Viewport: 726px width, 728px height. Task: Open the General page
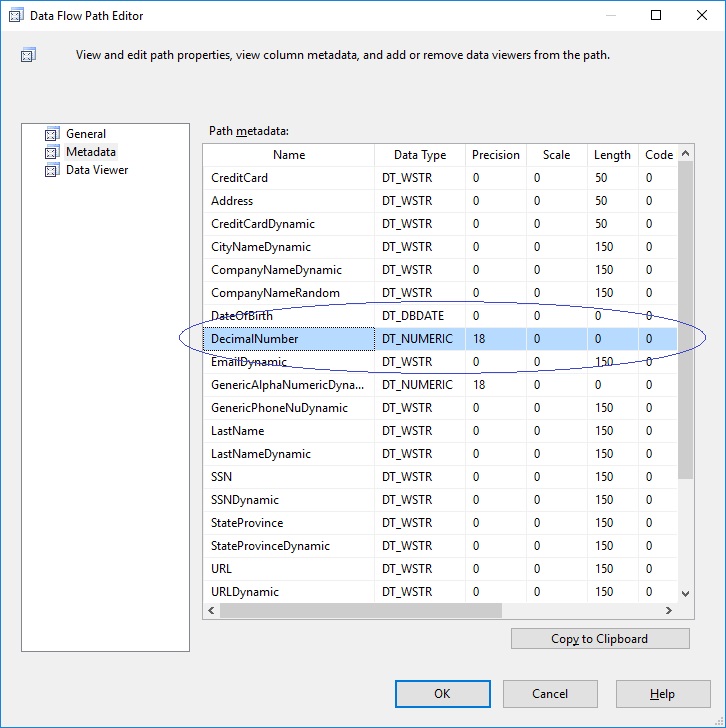coord(86,134)
